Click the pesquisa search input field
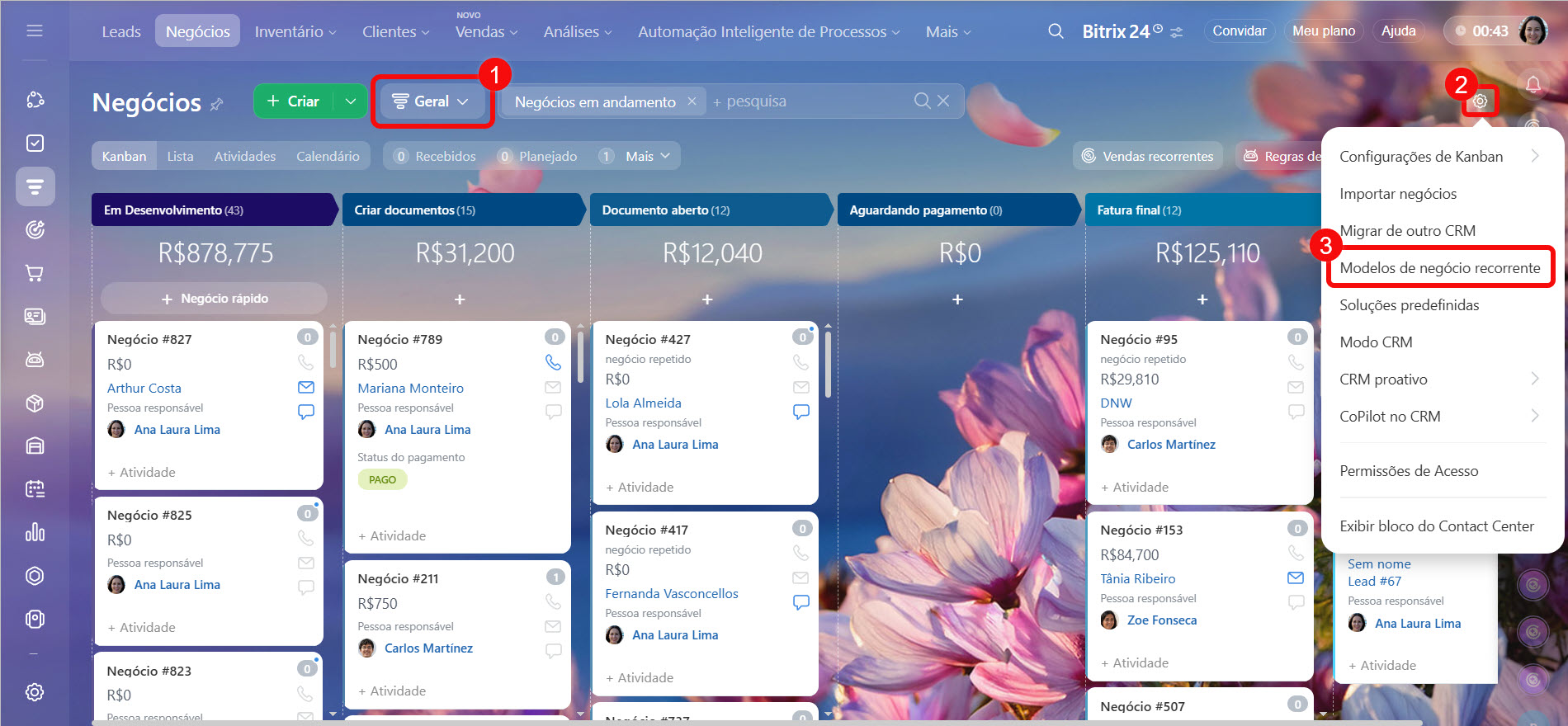The image size is (1568, 726). click(x=809, y=101)
